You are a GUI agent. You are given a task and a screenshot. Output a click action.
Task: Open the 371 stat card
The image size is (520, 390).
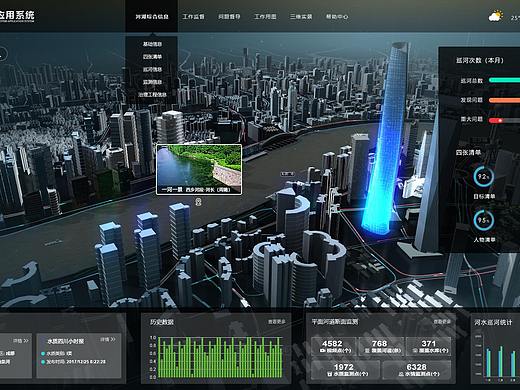428,346
